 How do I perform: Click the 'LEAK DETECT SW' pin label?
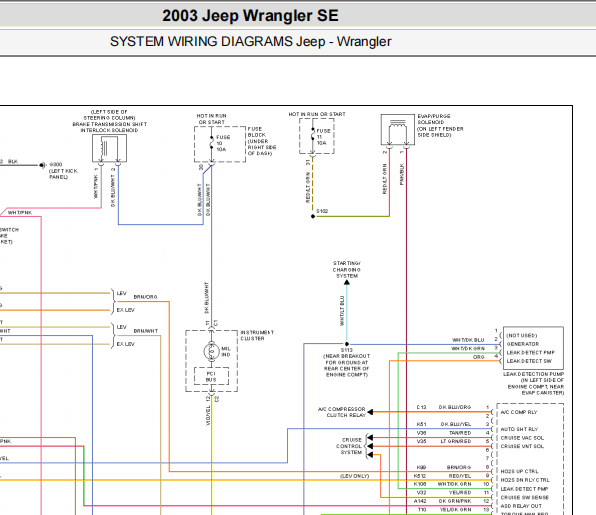(x=529, y=361)
